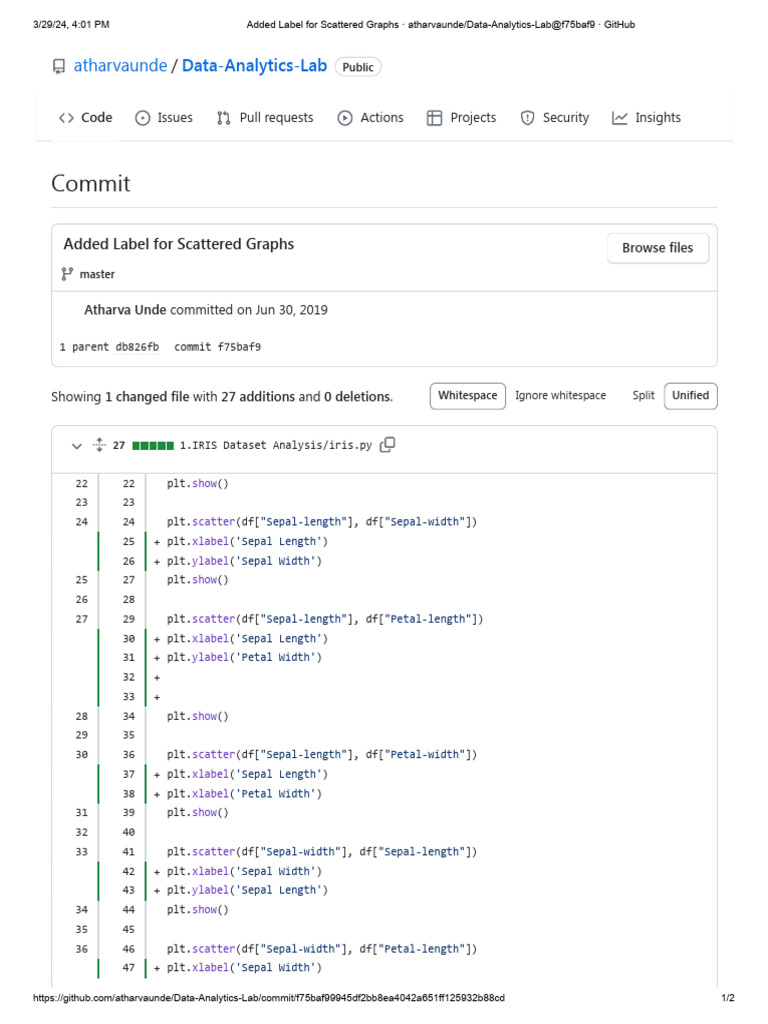This screenshot has width=768, height=1024.
Task: Open the Atharva Unde author link
Action: 125,310
